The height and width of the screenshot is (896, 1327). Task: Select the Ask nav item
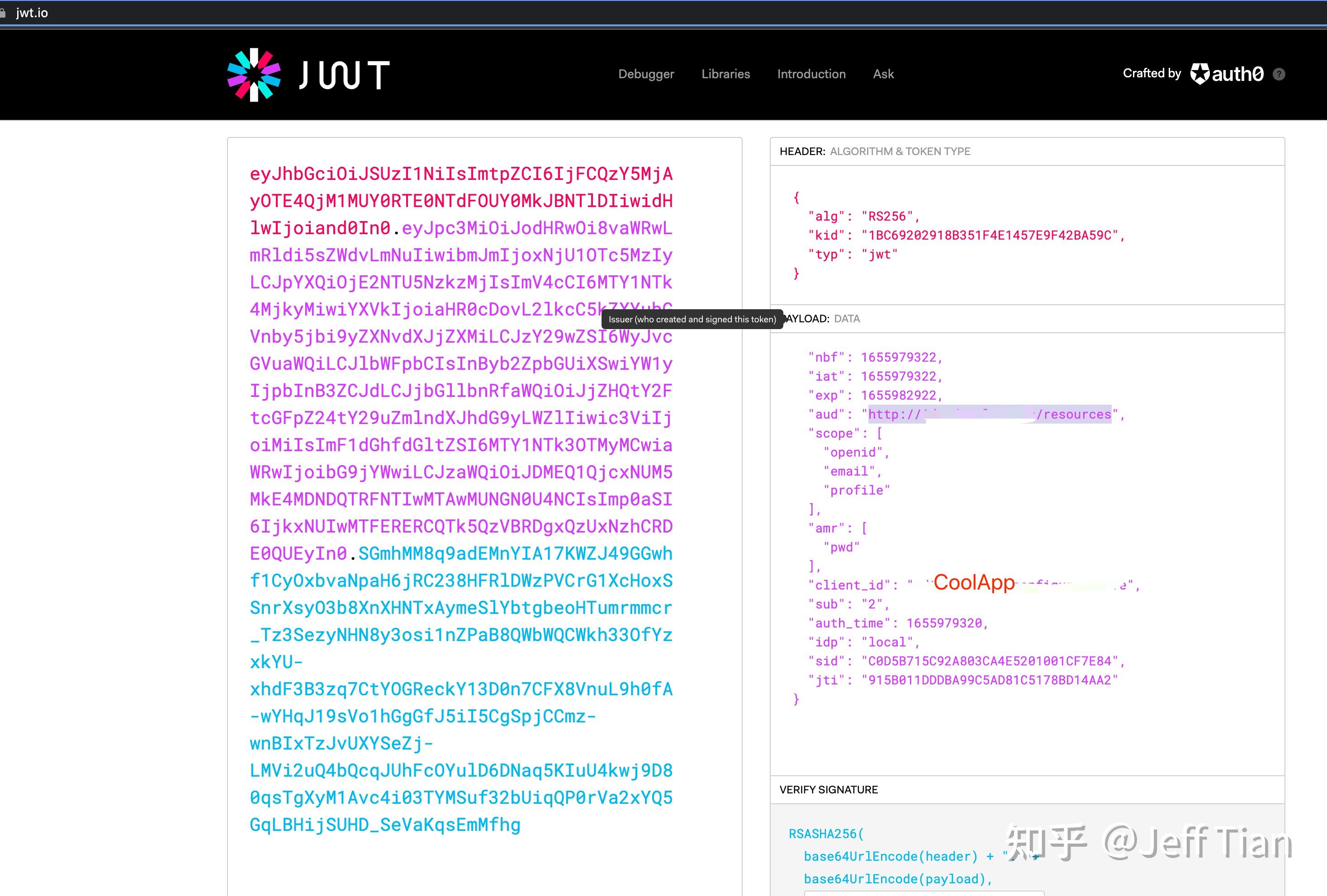pos(883,74)
